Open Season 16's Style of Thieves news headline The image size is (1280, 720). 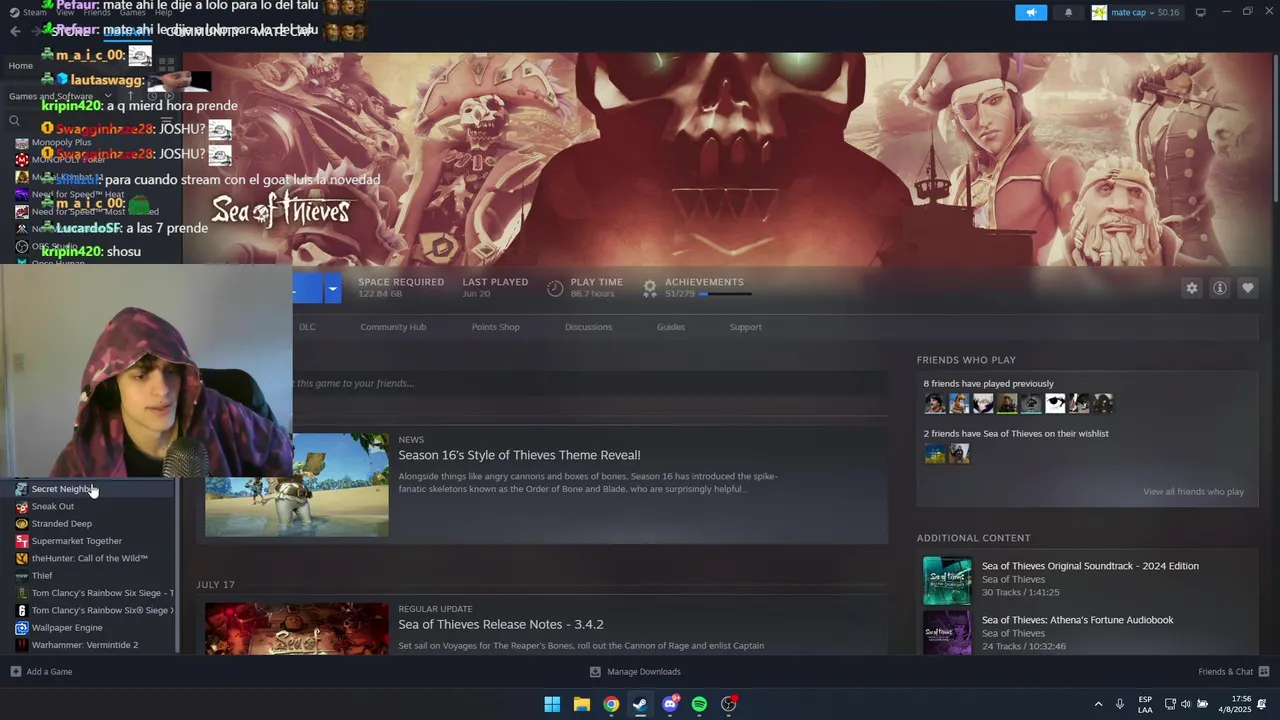point(519,455)
